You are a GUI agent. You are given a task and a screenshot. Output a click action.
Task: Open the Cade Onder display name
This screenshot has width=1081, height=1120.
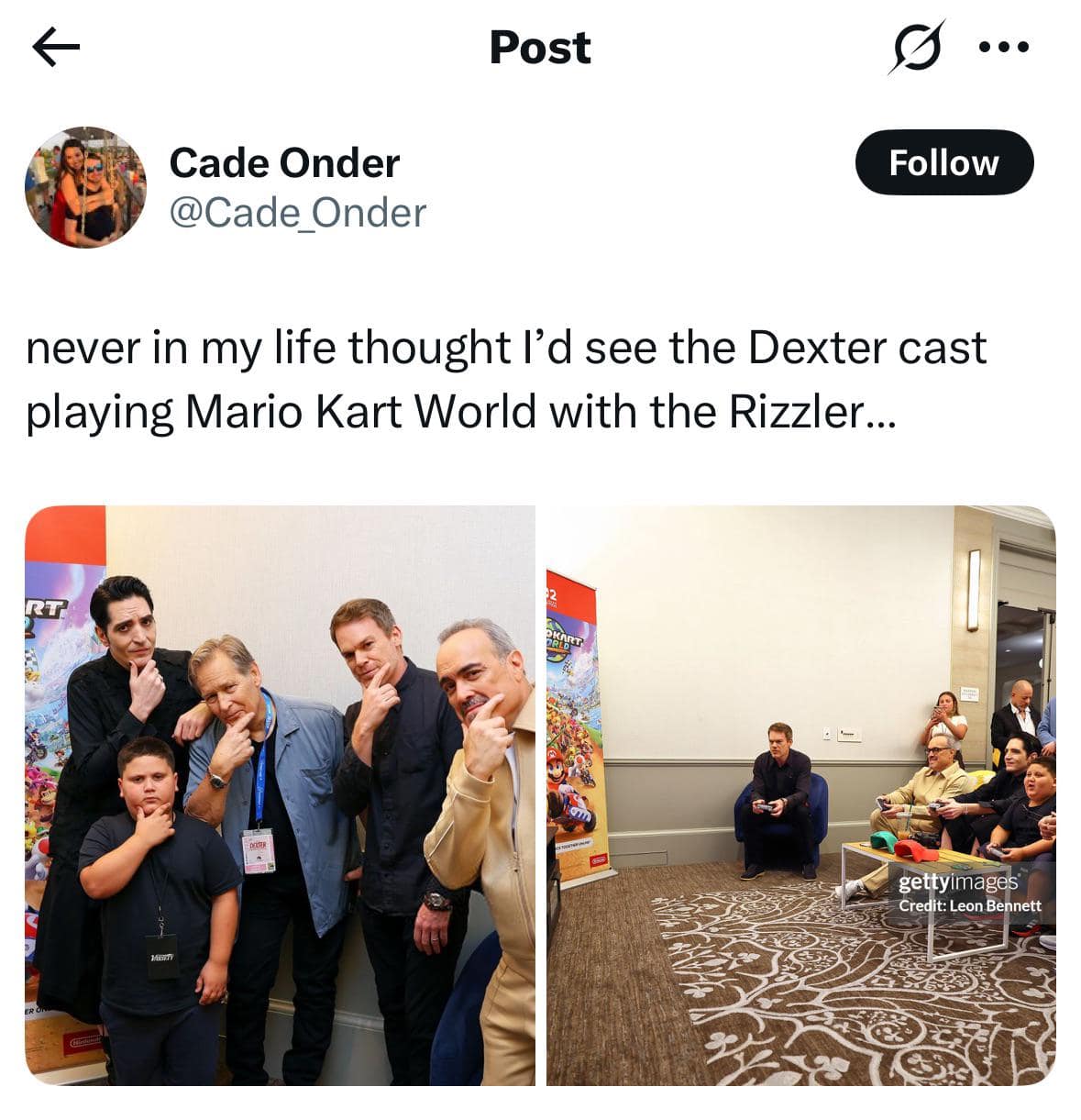(284, 163)
